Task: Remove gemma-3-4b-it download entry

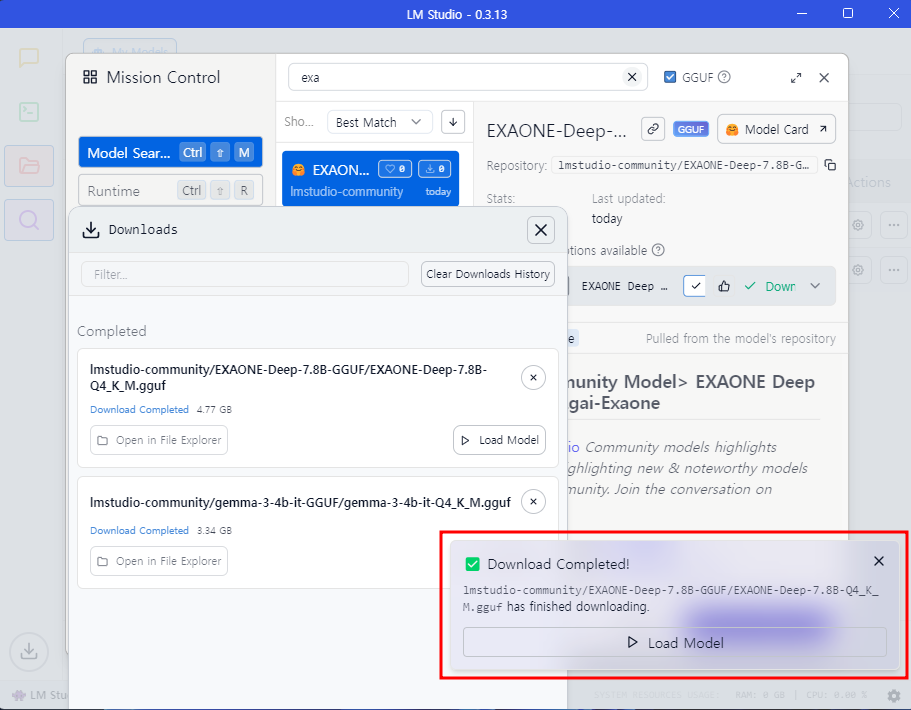Action: pos(533,501)
